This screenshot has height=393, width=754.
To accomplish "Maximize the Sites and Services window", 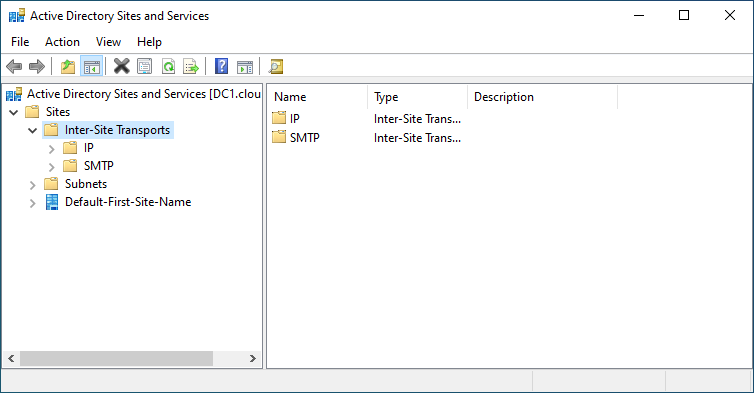I will pyautogui.click(x=684, y=15).
